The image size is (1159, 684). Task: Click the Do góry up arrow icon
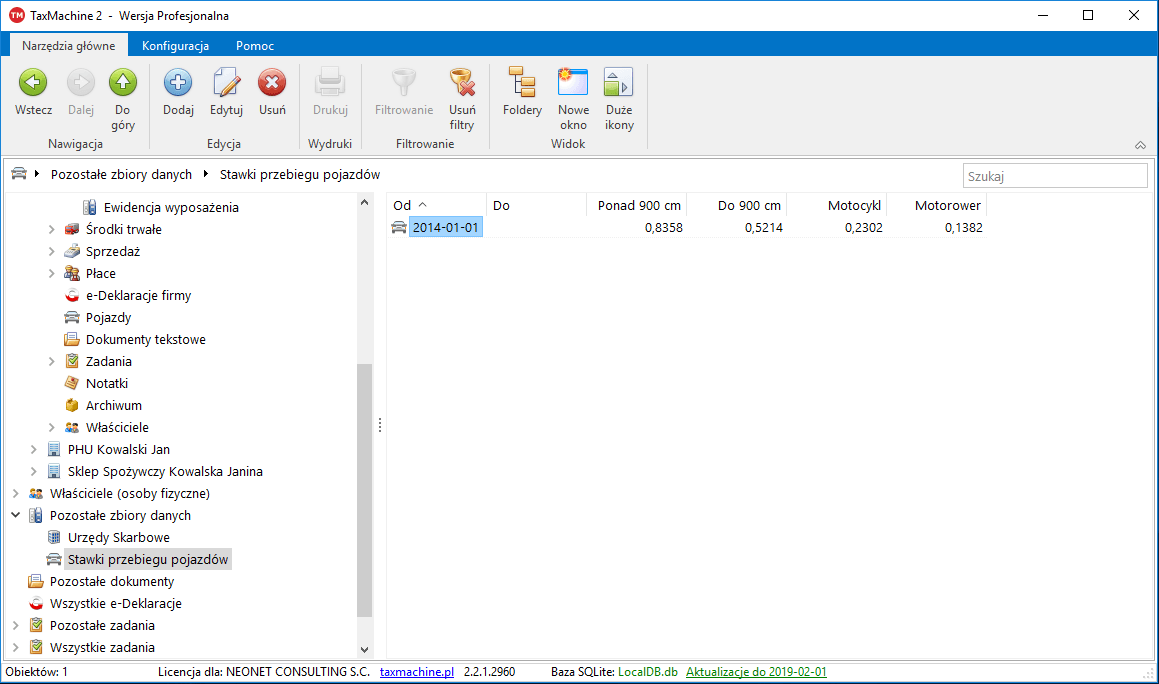click(x=123, y=83)
